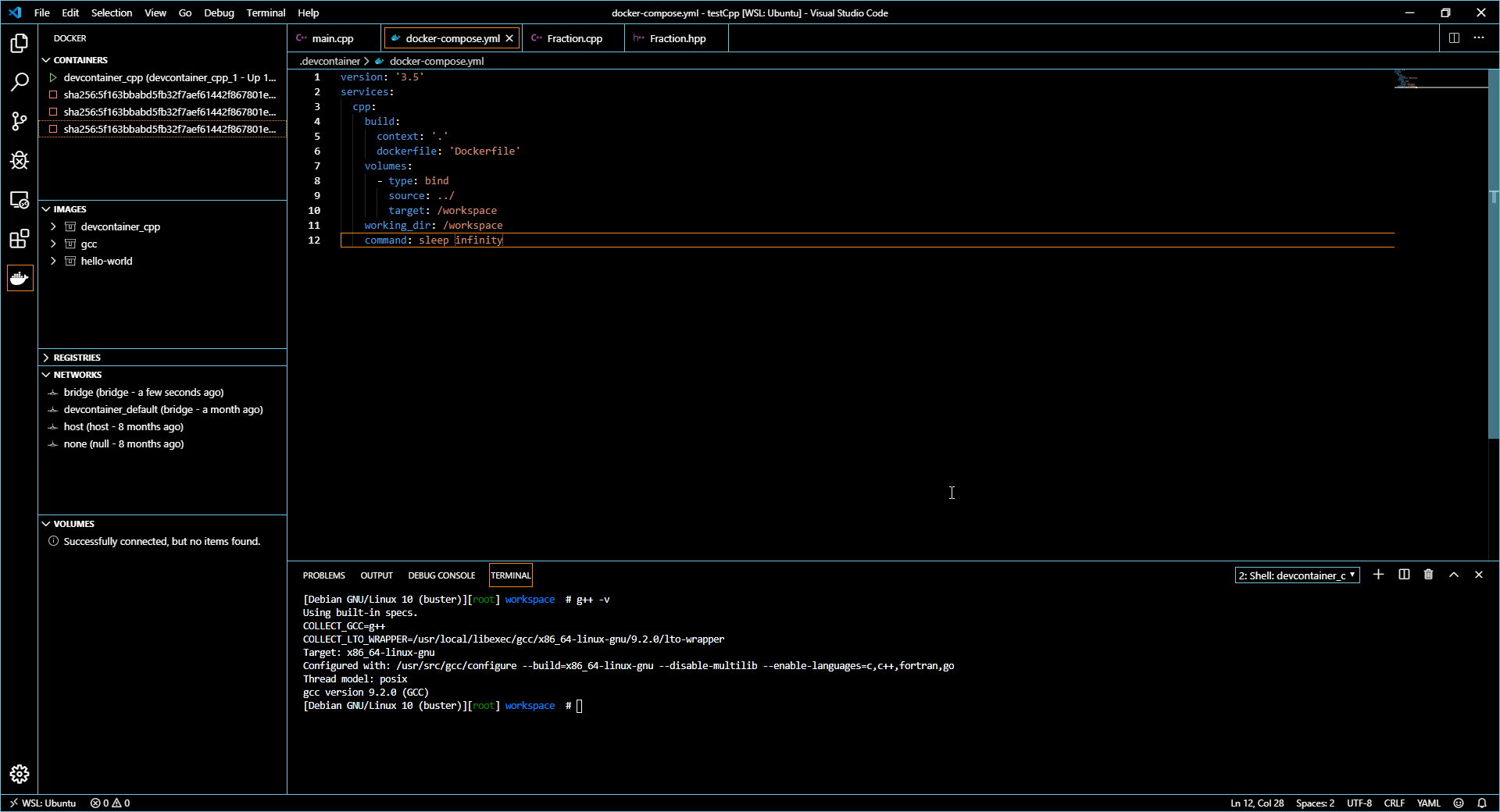The image size is (1500, 812).
Task: Switch to the main.cpp tab
Action: click(334, 38)
